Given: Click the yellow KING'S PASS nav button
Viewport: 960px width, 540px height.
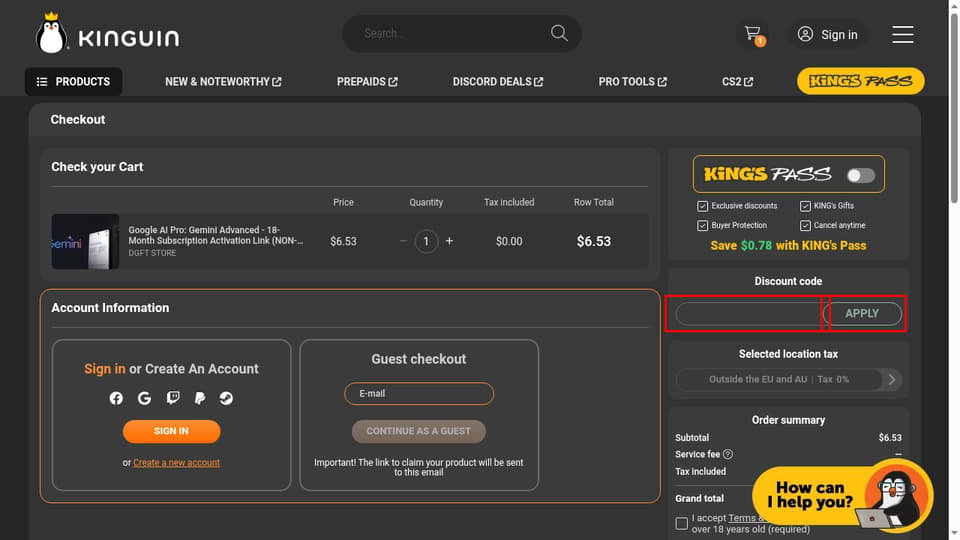Looking at the screenshot, I should [x=860, y=81].
